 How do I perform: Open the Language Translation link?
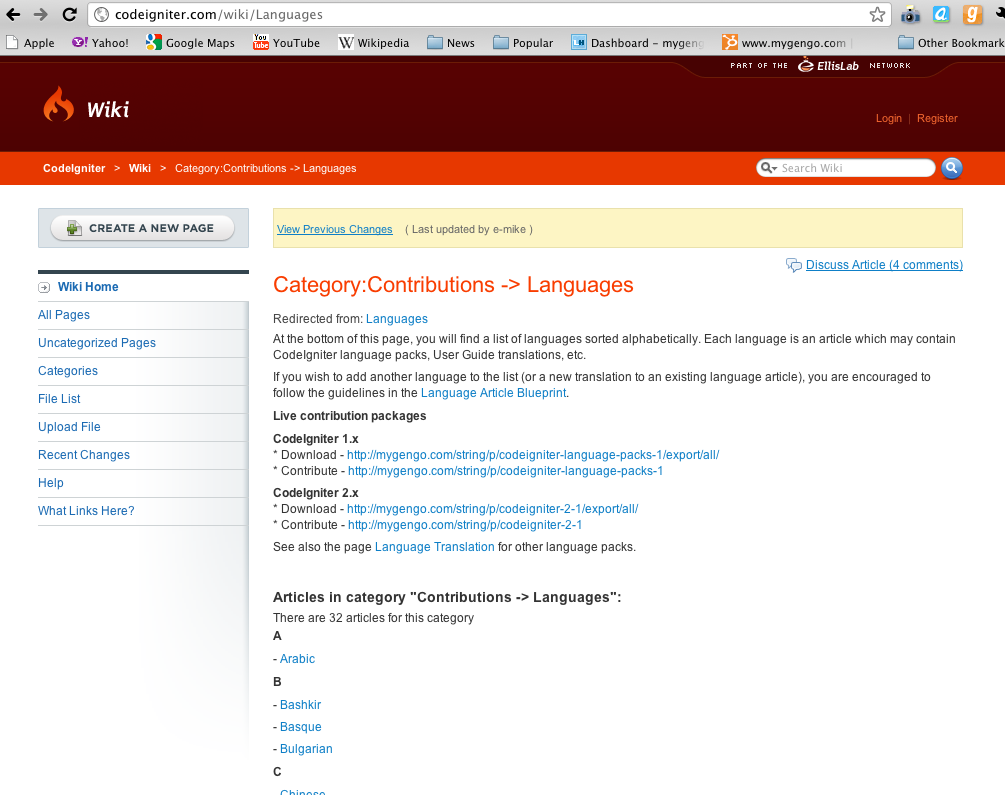435,547
